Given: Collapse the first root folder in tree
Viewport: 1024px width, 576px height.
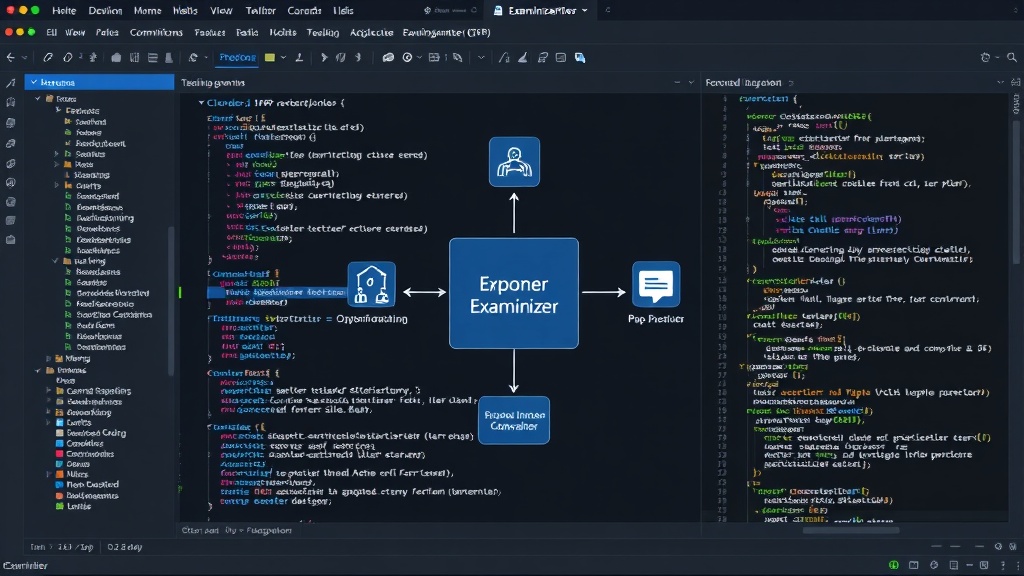Looking at the screenshot, I should [38, 99].
